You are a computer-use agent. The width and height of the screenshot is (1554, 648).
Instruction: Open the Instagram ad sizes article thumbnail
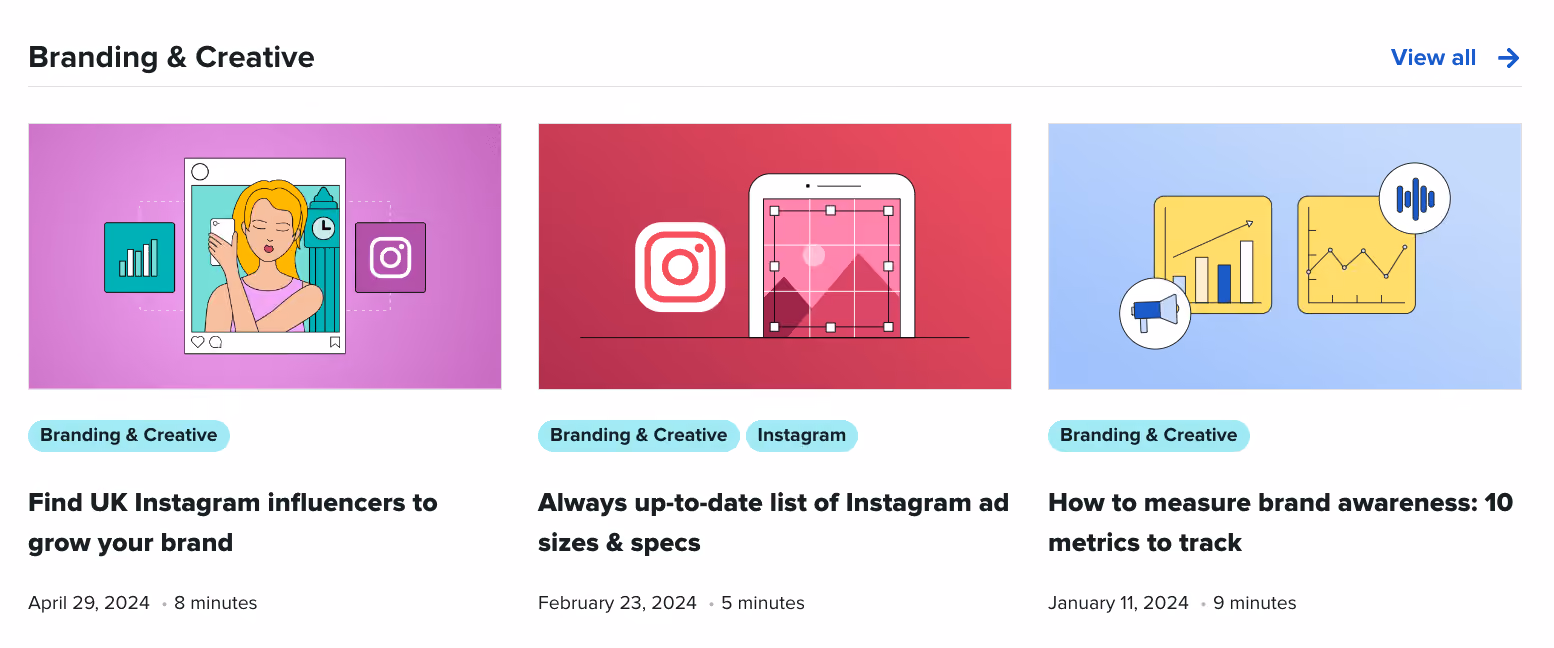point(775,256)
